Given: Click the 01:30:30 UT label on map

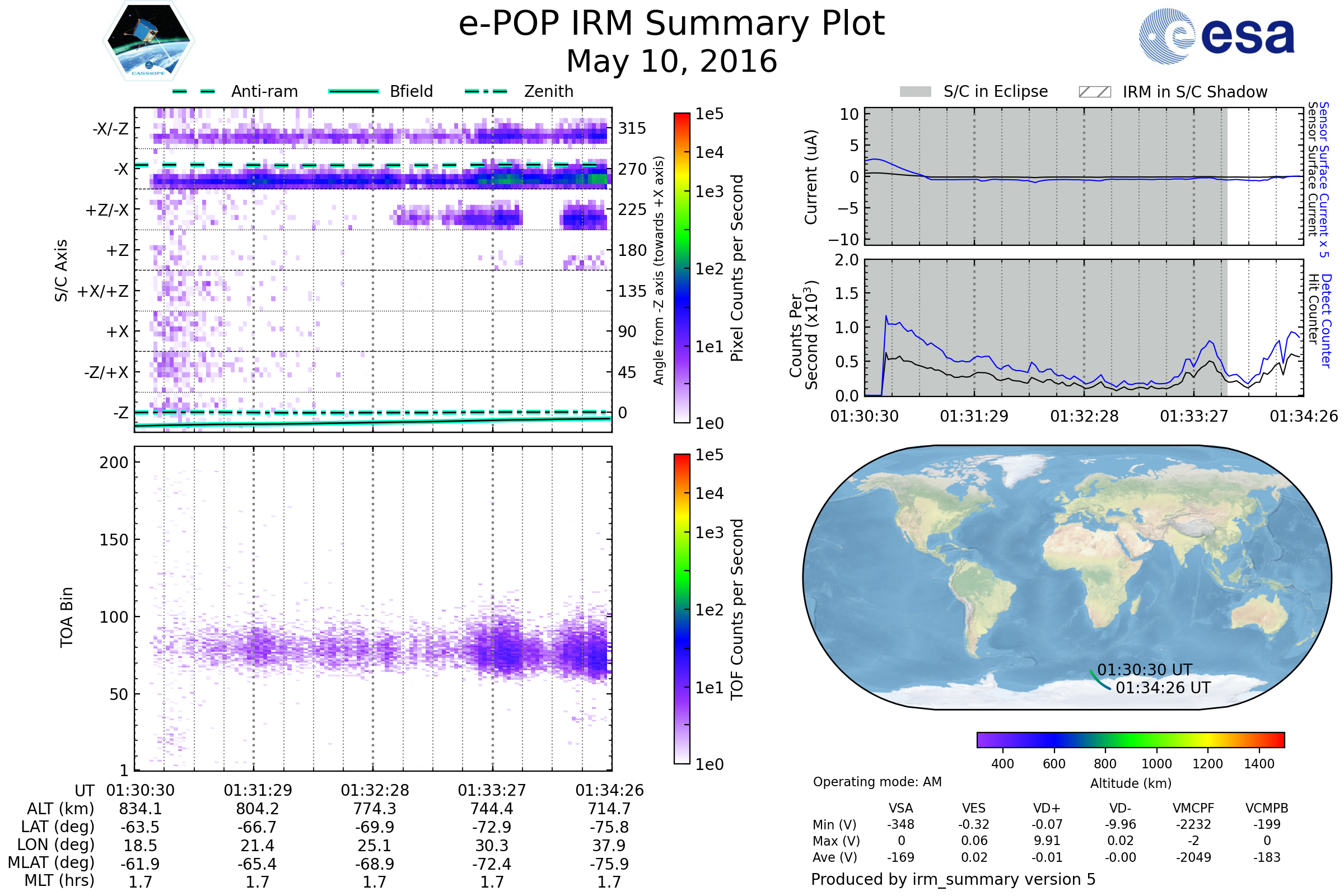Looking at the screenshot, I should (x=1145, y=670).
